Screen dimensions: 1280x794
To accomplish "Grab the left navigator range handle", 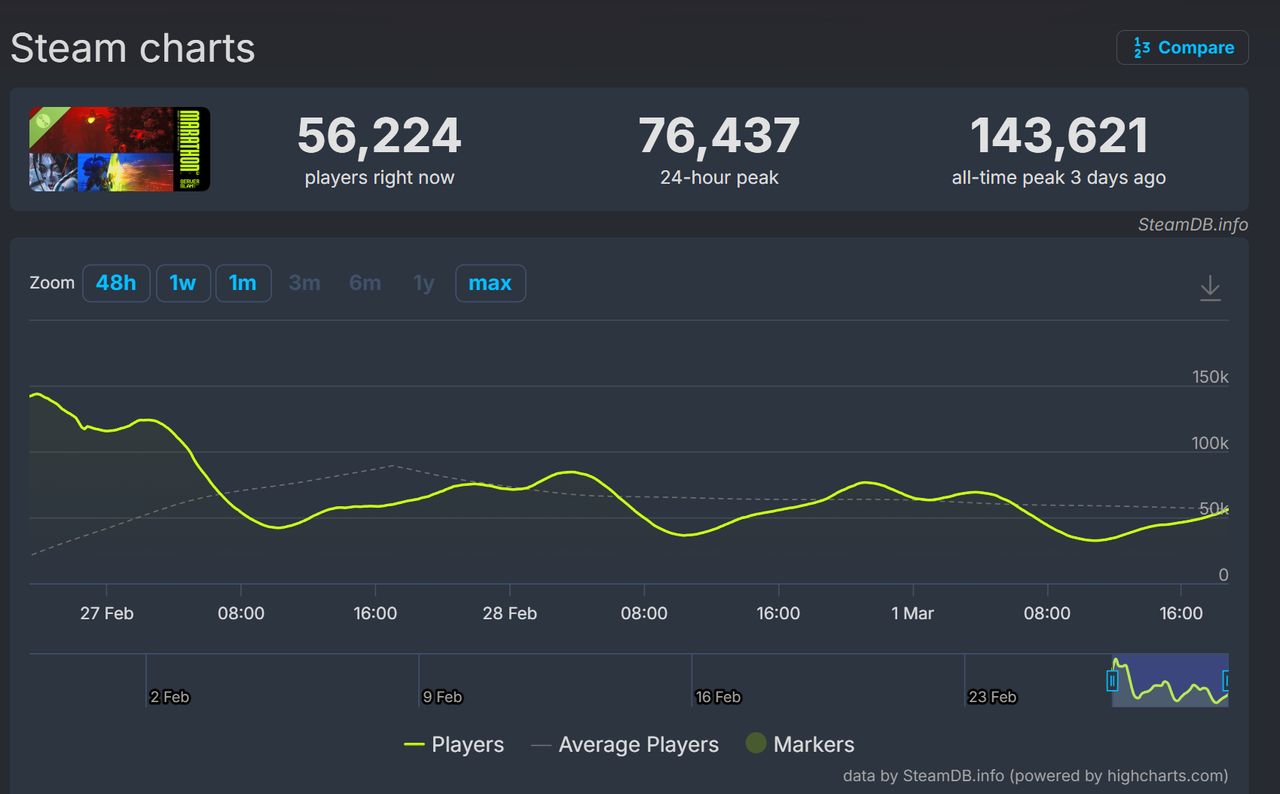I will pyautogui.click(x=1112, y=681).
